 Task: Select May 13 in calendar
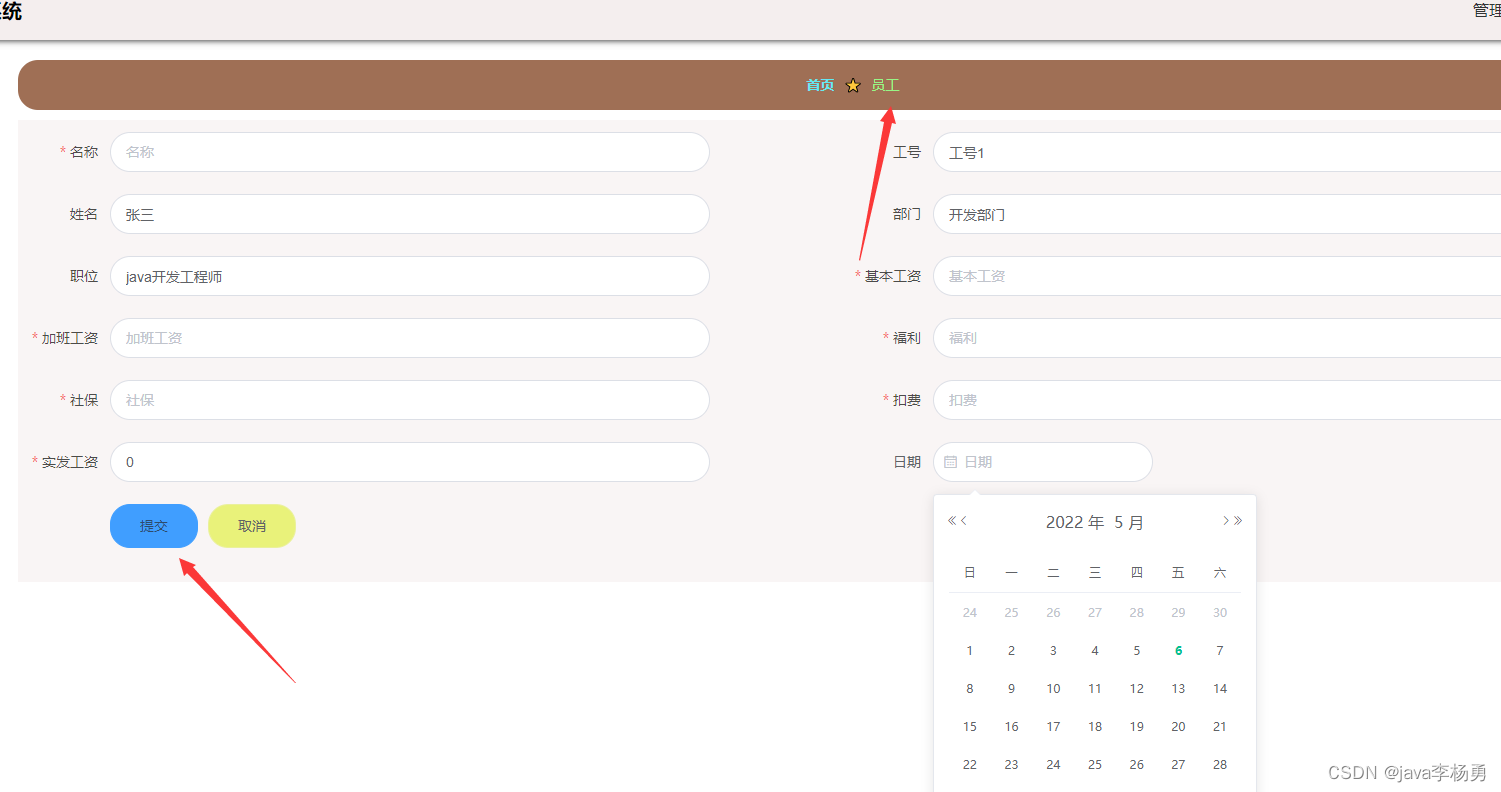(x=1178, y=689)
